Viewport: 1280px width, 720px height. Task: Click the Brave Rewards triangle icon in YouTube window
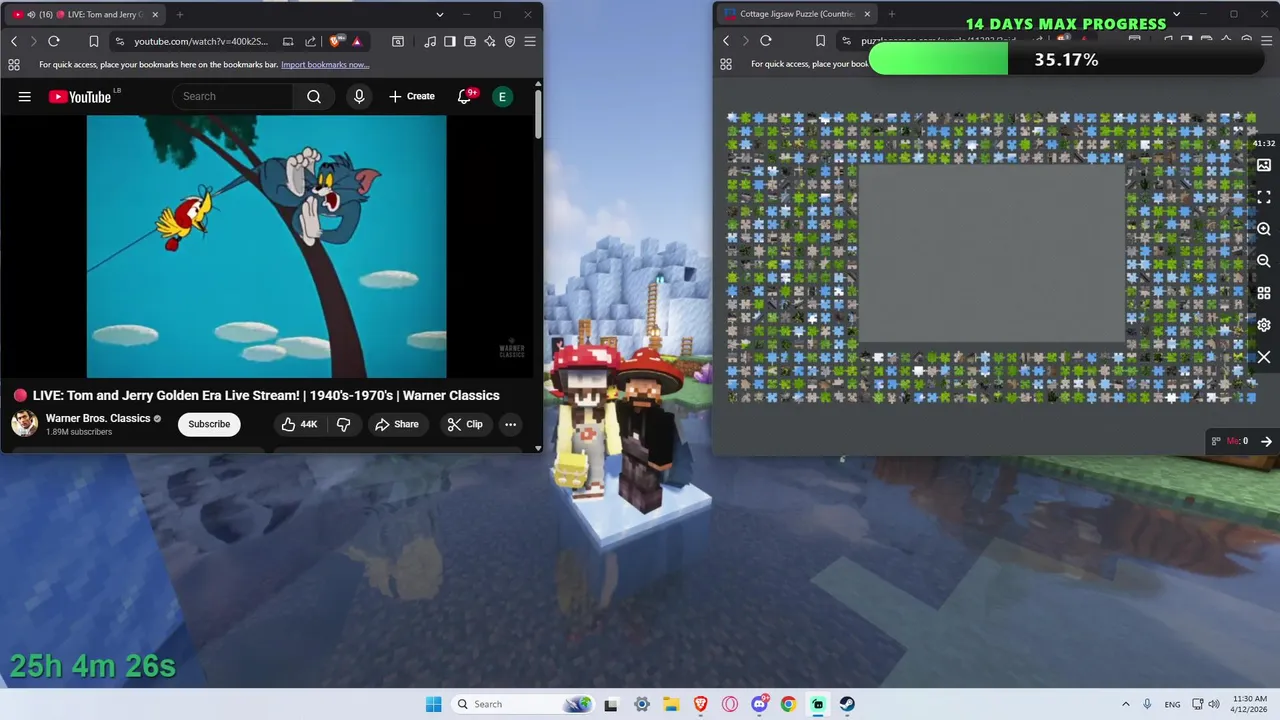(357, 41)
